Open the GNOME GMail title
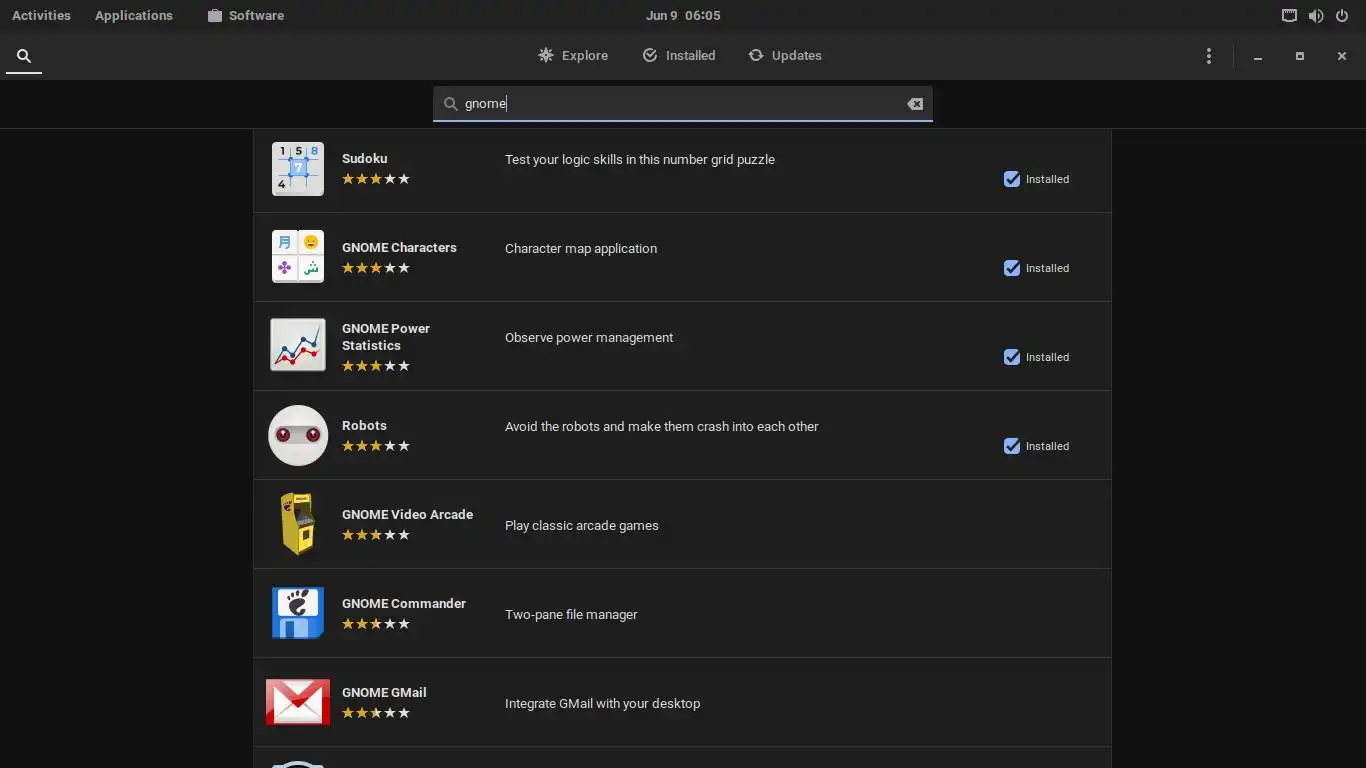 (x=384, y=693)
